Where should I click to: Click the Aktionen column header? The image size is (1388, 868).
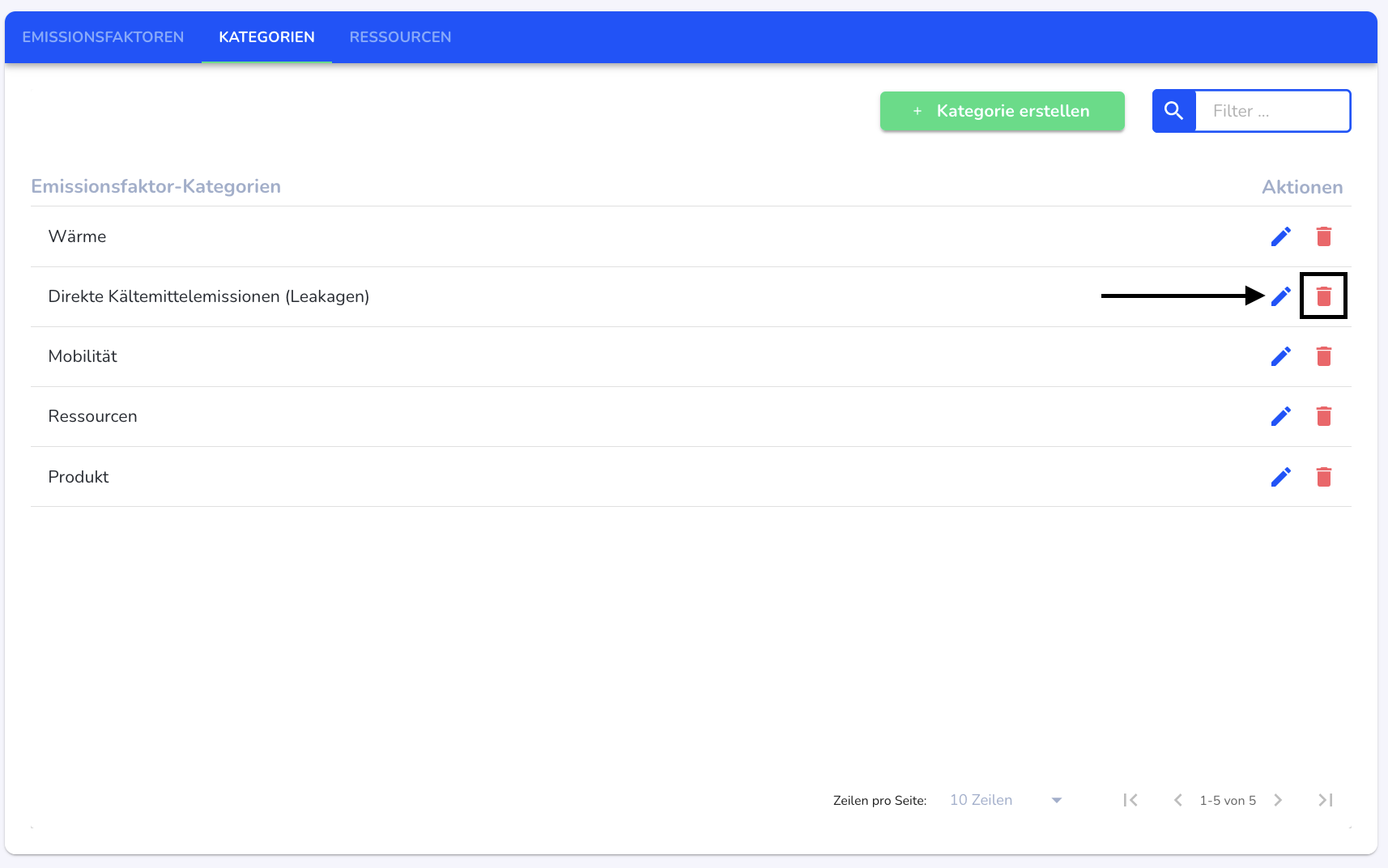coord(1302,187)
